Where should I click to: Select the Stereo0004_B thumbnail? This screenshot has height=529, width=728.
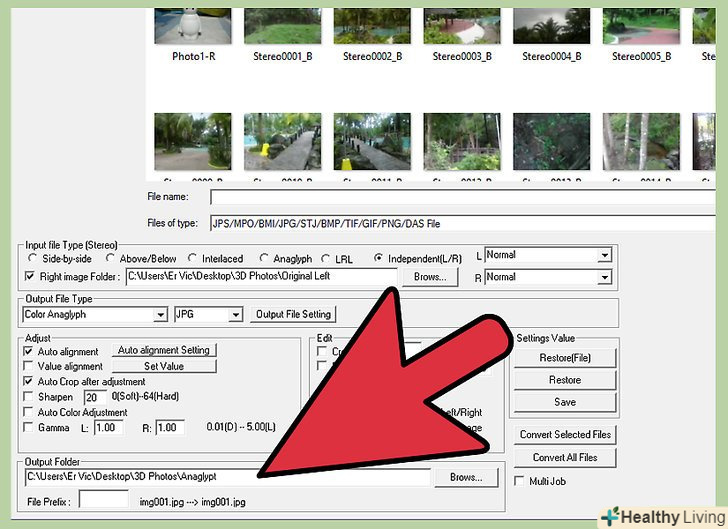click(x=552, y=26)
